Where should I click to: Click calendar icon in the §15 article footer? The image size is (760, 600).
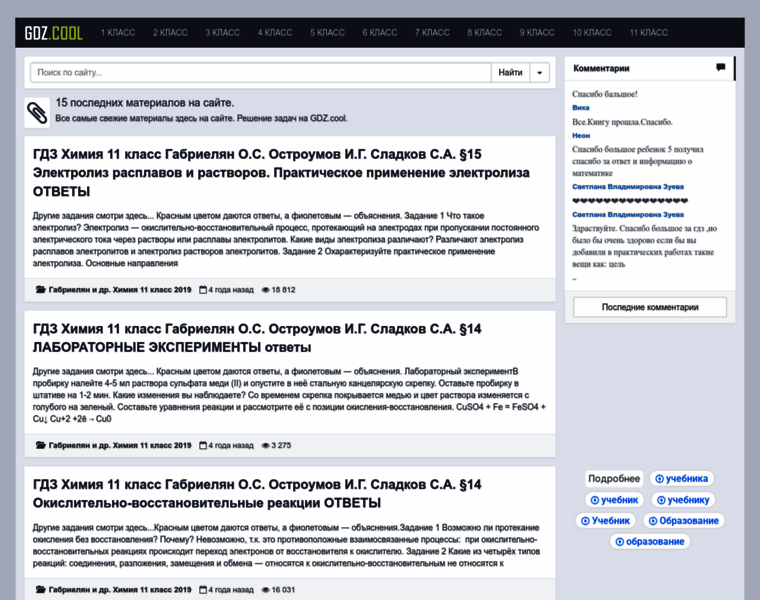click(x=203, y=290)
